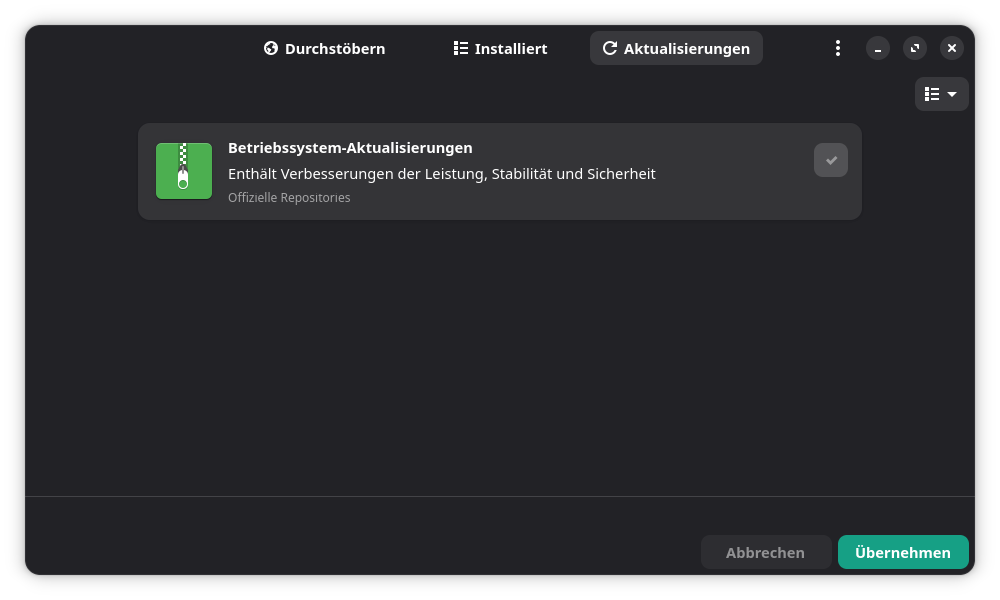Click the Offizielle Repositories label
The width and height of the screenshot is (1000, 600).
(x=289, y=198)
